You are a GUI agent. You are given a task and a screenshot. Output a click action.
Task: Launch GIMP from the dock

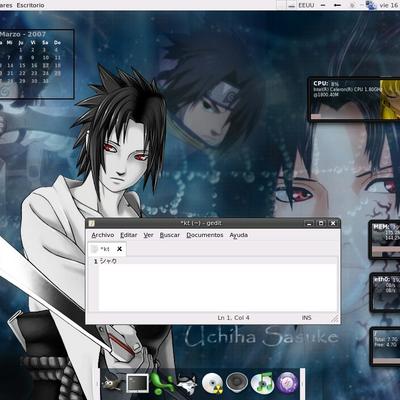coord(111,383)
